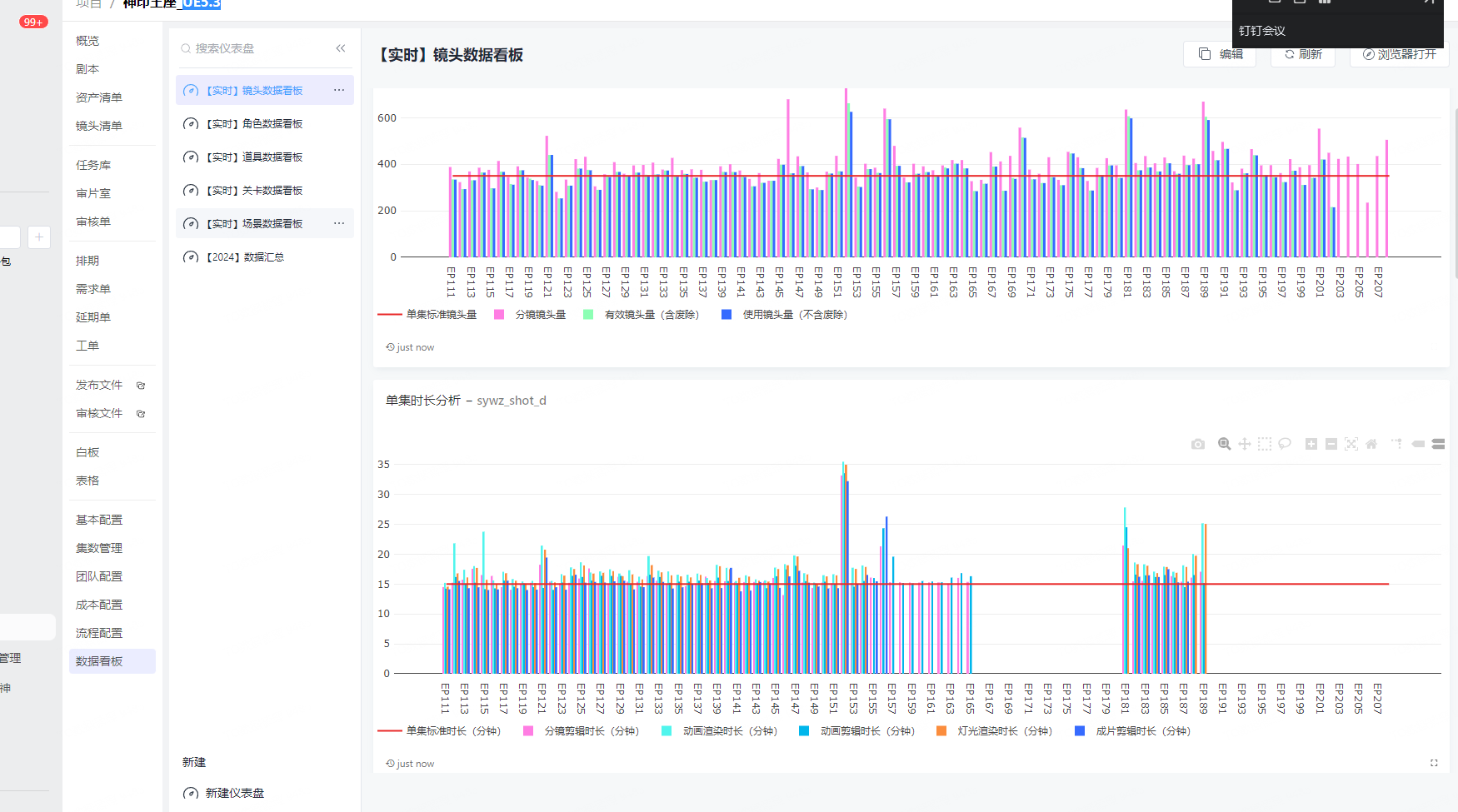Reset axes with the home icon
1458x812 pixels.
coord(1371,445)
